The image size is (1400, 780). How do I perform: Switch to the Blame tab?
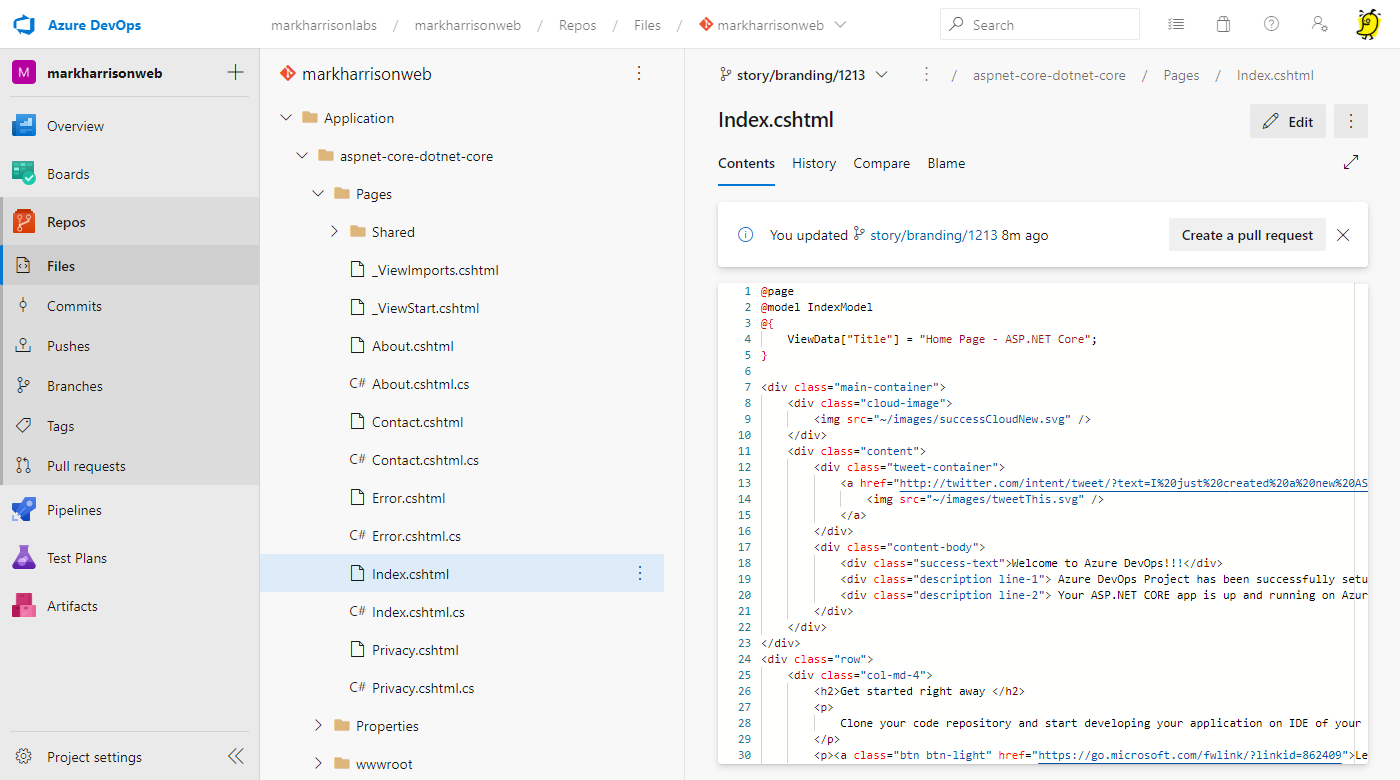[x=945, y=163]
